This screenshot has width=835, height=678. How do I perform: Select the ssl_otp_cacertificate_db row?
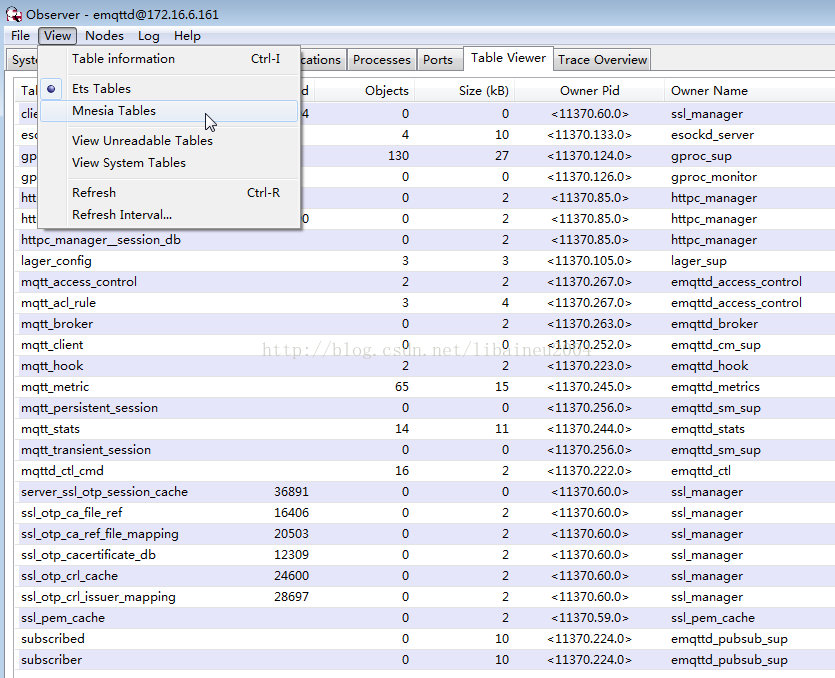pyautogui.click(x=425, y=555)
